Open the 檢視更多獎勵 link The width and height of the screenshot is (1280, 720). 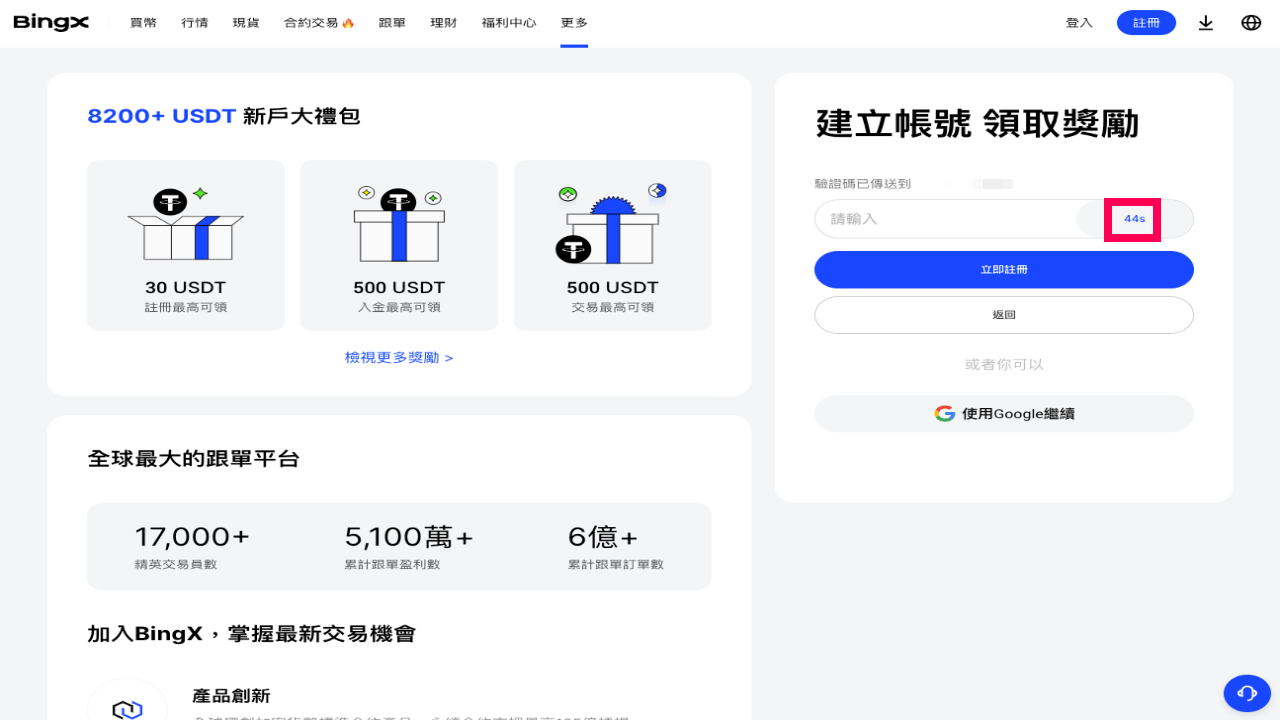pos(399,358)
